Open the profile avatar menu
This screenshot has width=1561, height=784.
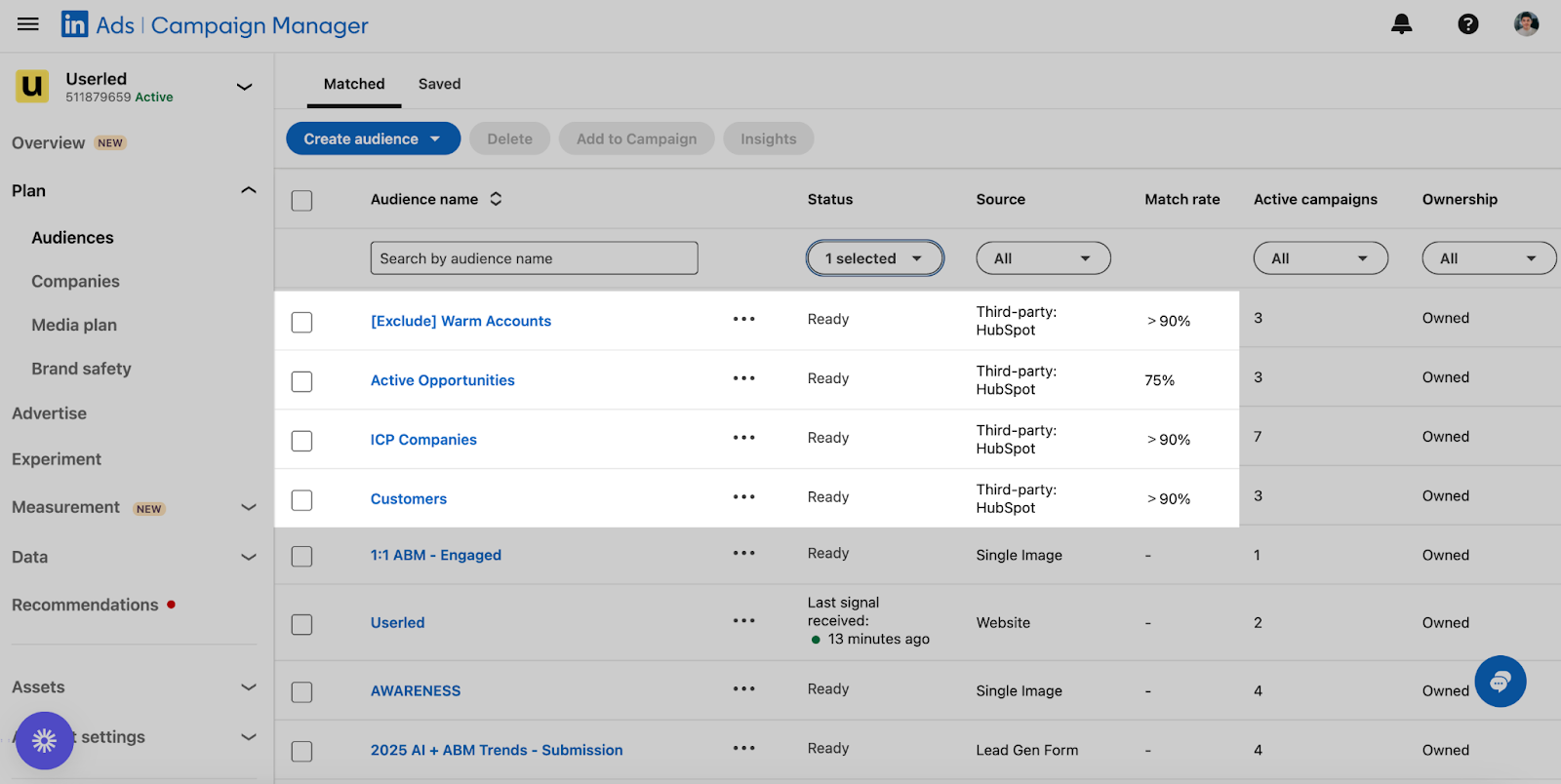pyautogui.click(x=1527, y=24)
